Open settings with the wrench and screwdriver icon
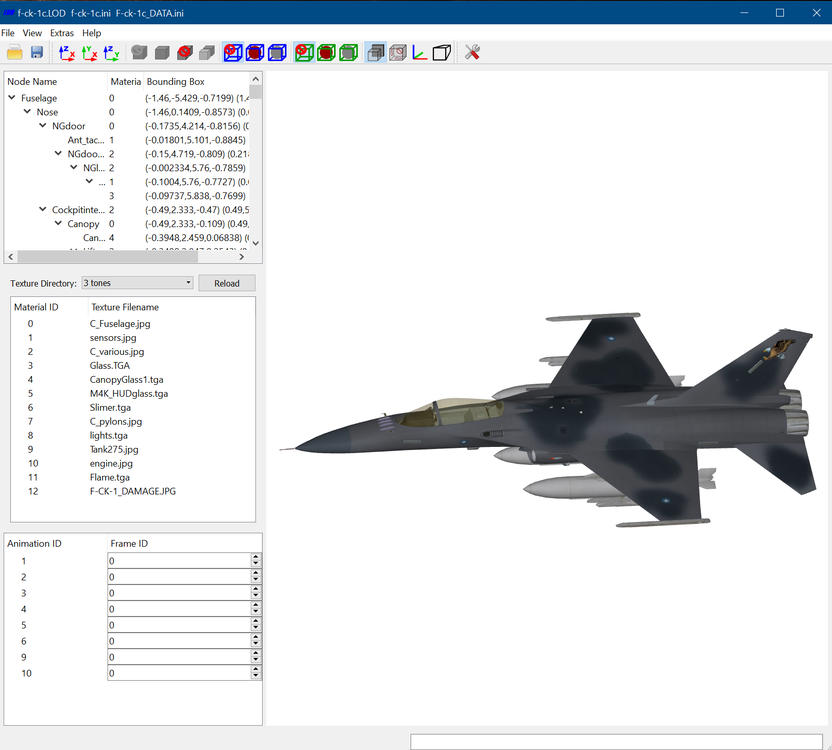The image size is (832, 750). (472, 53)
